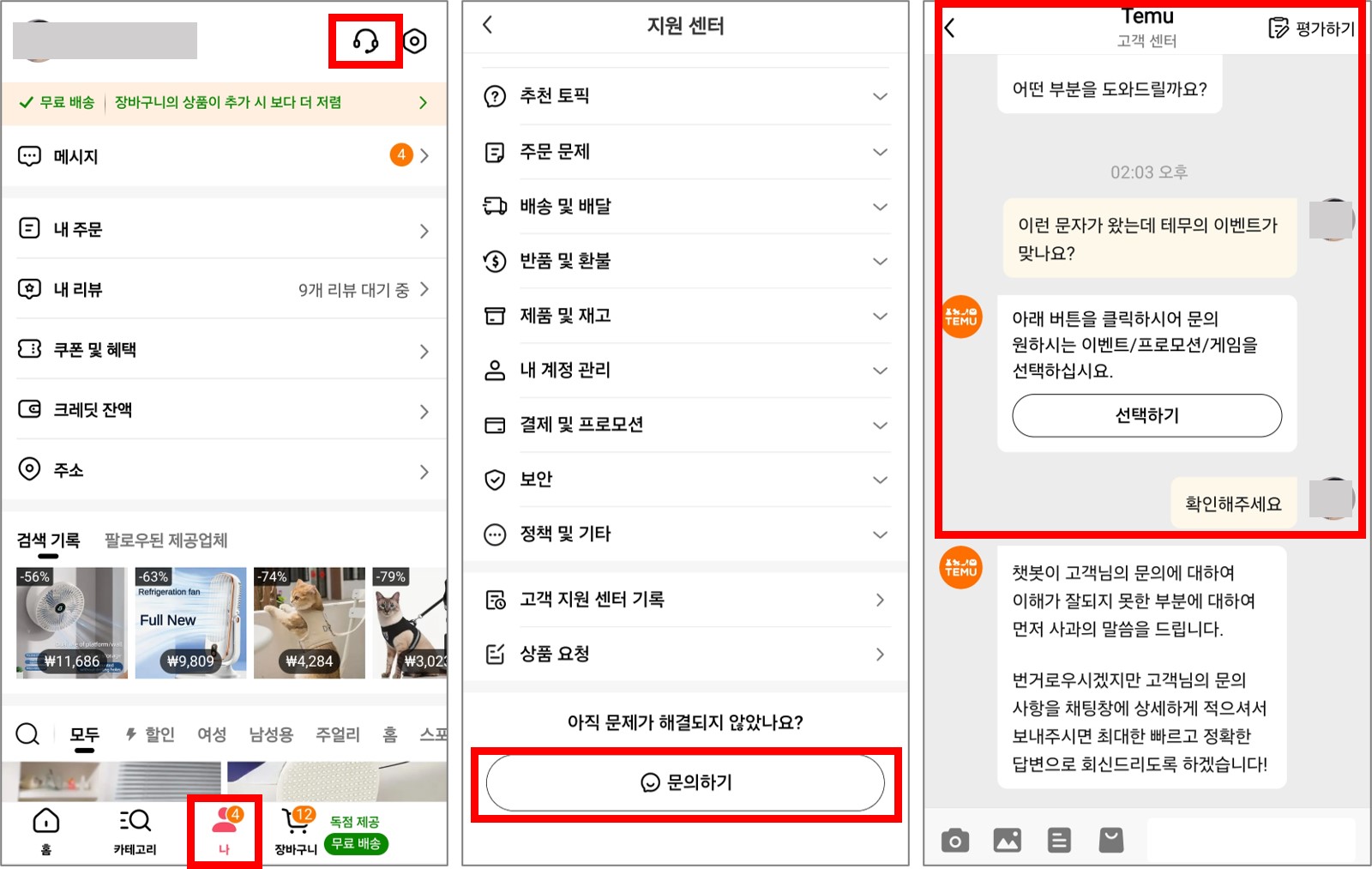This screenshot has height=869, width=1372.
Task: Tap the camera icon in chat toolbar
Action: tap(955, 841)
